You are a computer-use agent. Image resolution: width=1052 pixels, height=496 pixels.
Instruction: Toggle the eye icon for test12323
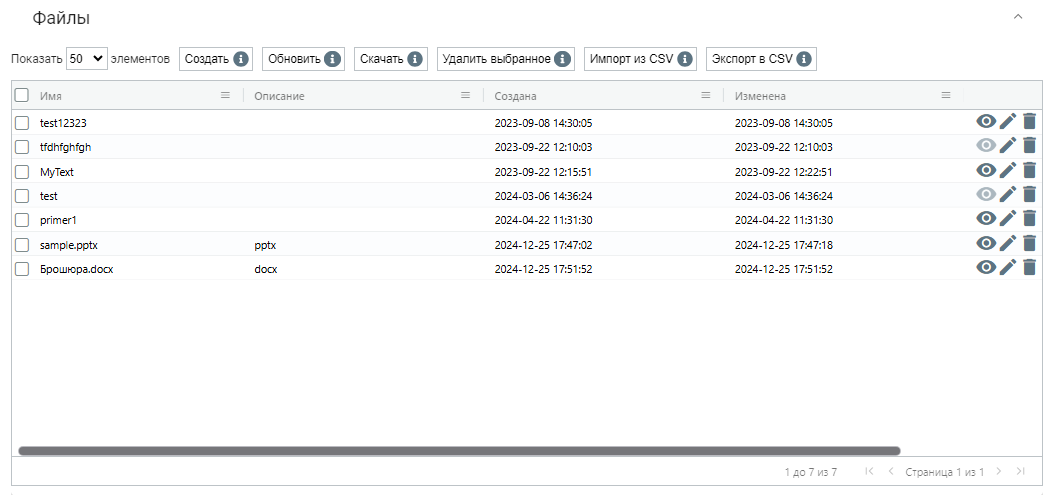click(x=986, y=121)
